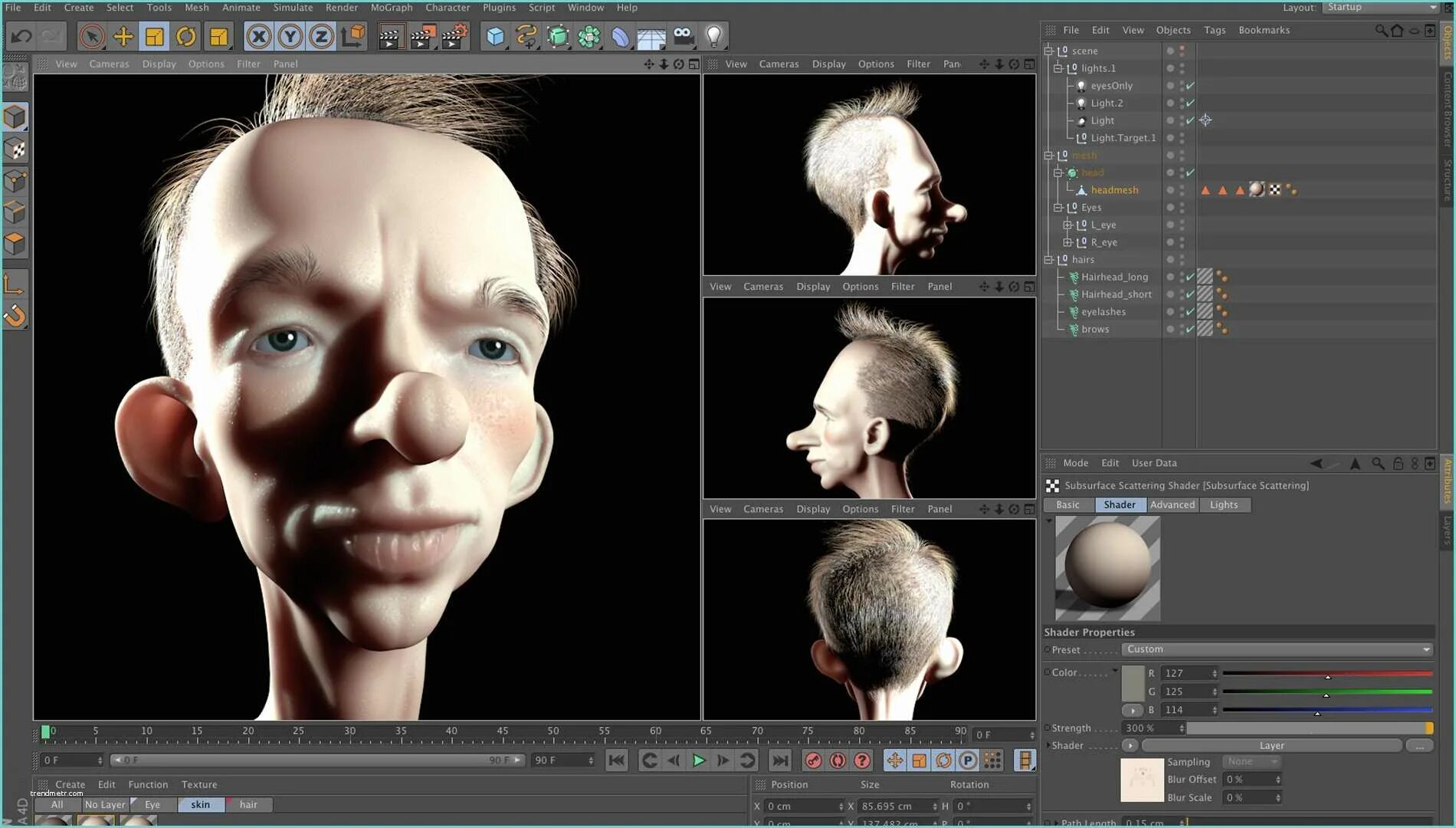
Task: Open Cameras menu in main viewport
Action: pos(109,64)
